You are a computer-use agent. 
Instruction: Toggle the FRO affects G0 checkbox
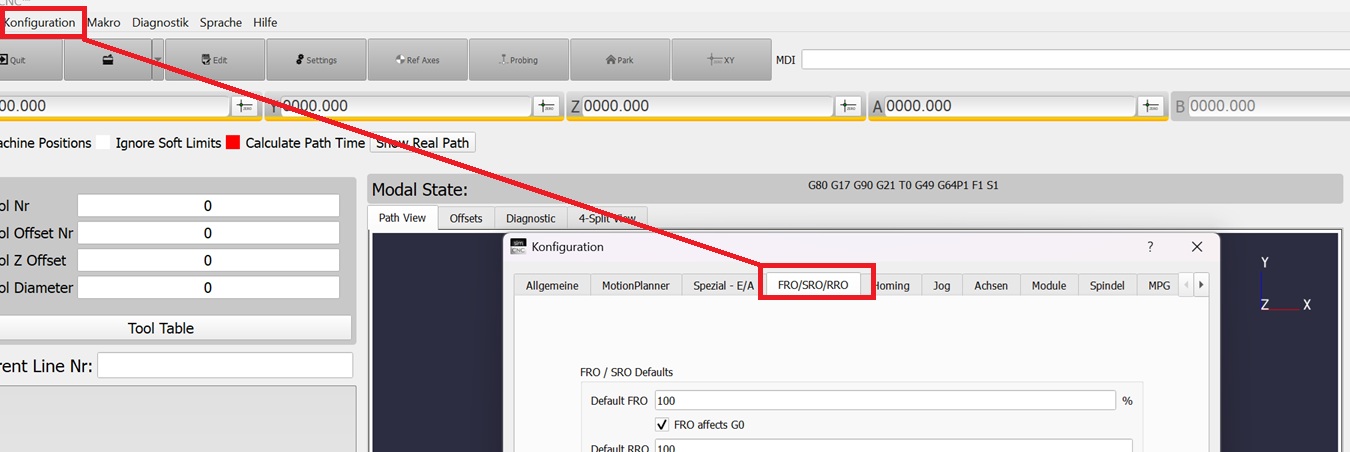(x=662, y=424)
